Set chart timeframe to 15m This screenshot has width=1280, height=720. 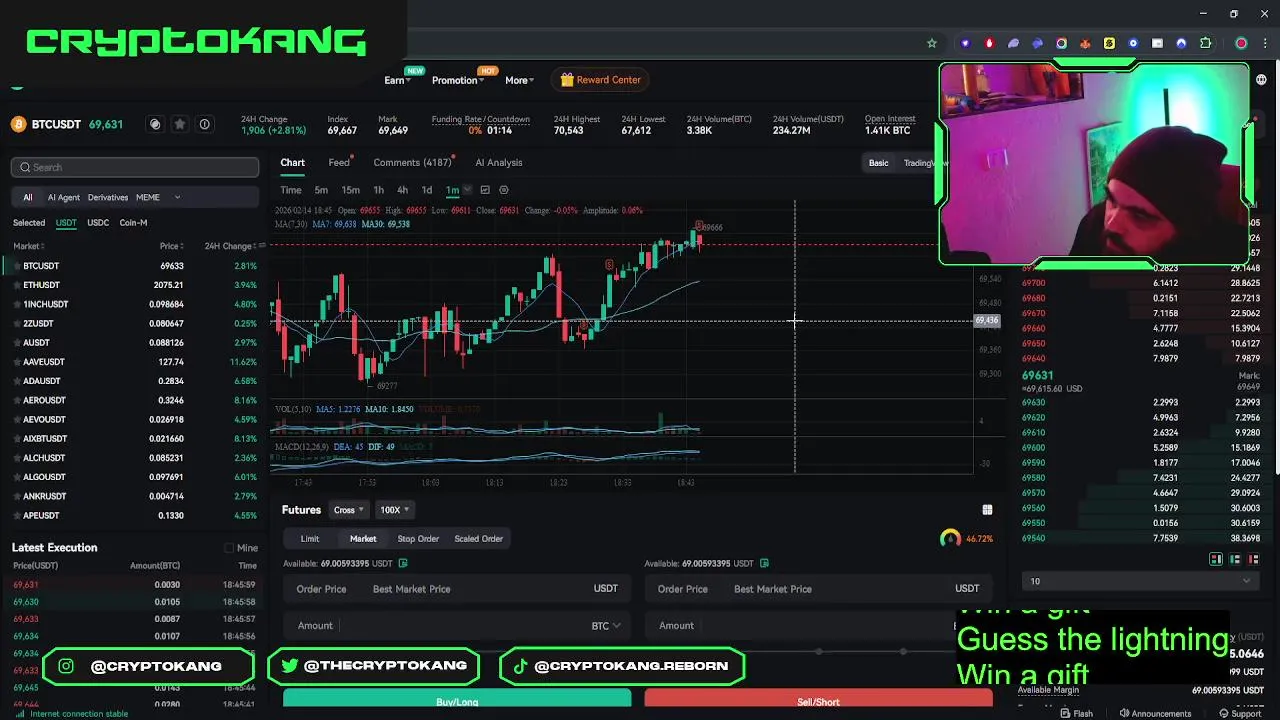point(350,190)
